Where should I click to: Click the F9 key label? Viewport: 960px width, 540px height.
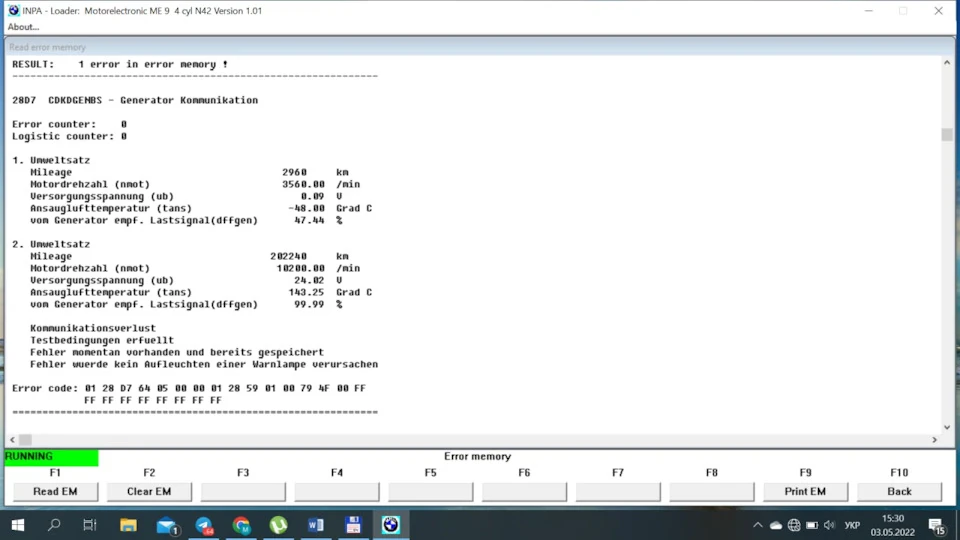pyautogui.click(x=805, y=473)
